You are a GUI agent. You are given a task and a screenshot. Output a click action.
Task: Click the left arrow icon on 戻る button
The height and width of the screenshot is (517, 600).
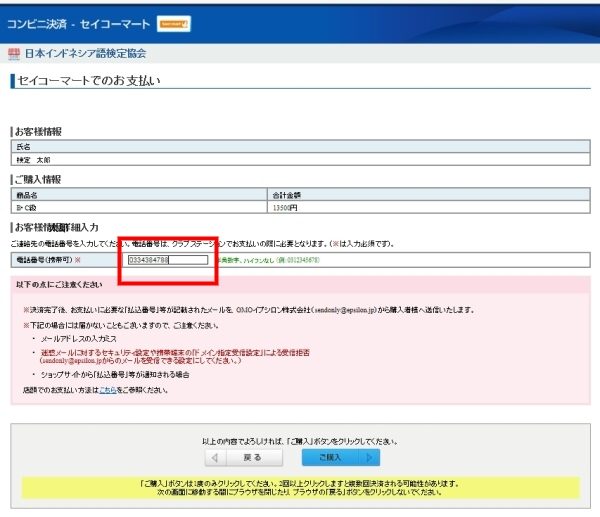point(215,458)
